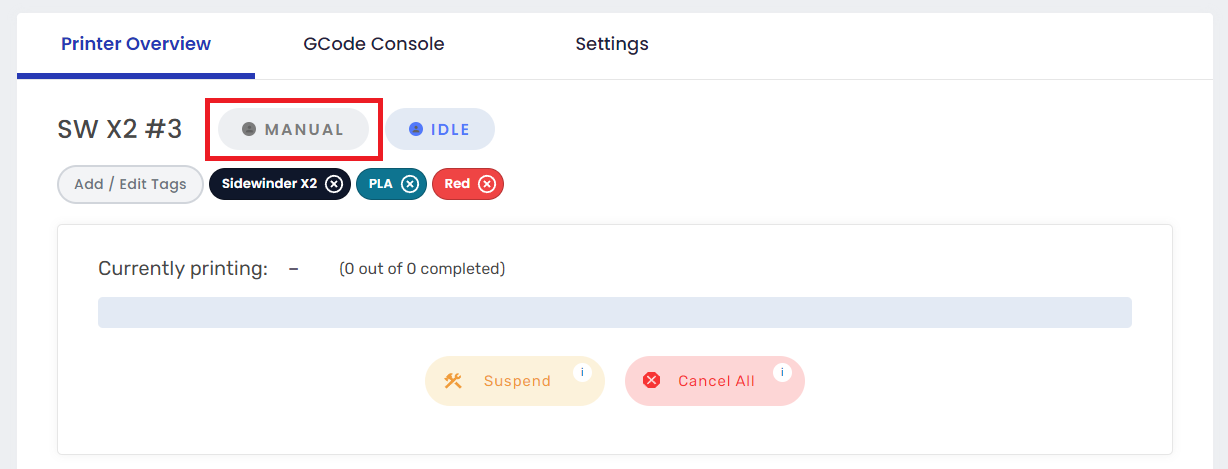Screen dimensions: 1228x469
Task: Go to the Settings tab
Action: point(612,44)
